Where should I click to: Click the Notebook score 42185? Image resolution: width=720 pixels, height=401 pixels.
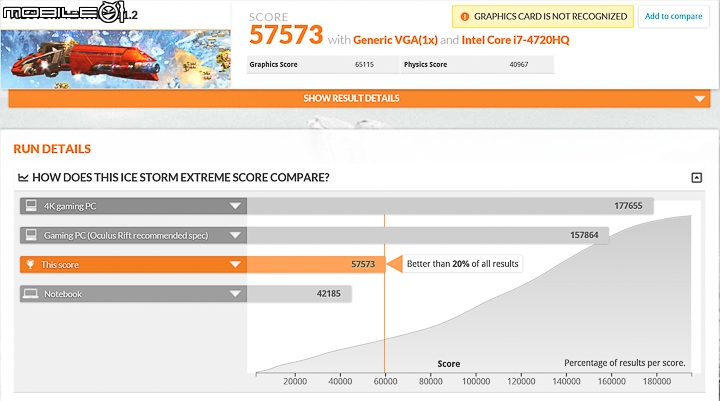point(328,294)
